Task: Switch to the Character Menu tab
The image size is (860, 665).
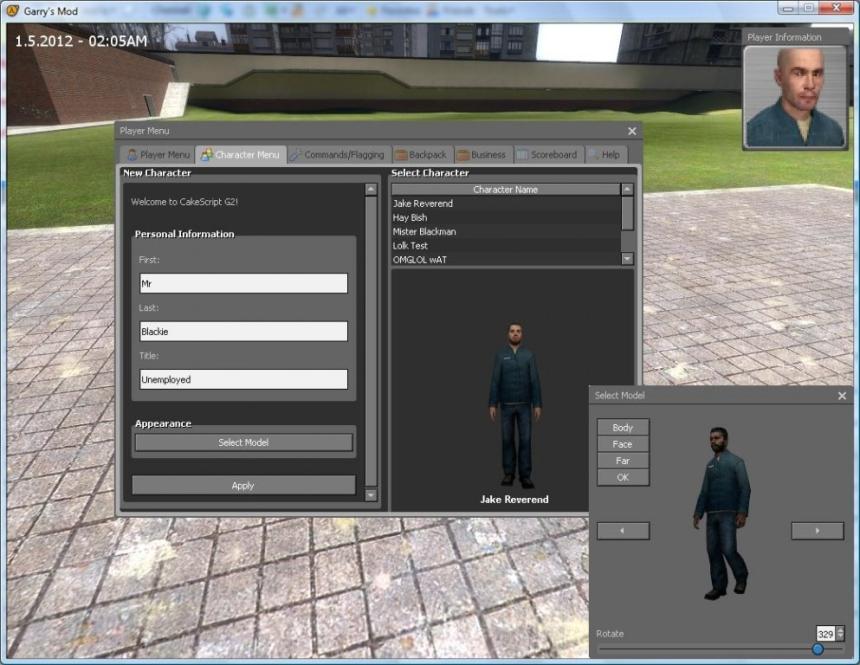Action: coord(241,155)
